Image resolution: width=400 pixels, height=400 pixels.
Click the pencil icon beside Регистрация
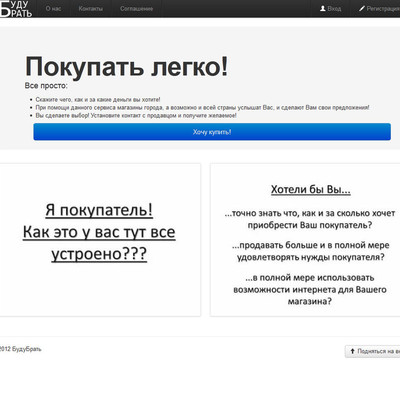pyautogui.click(x=362, y=9)
